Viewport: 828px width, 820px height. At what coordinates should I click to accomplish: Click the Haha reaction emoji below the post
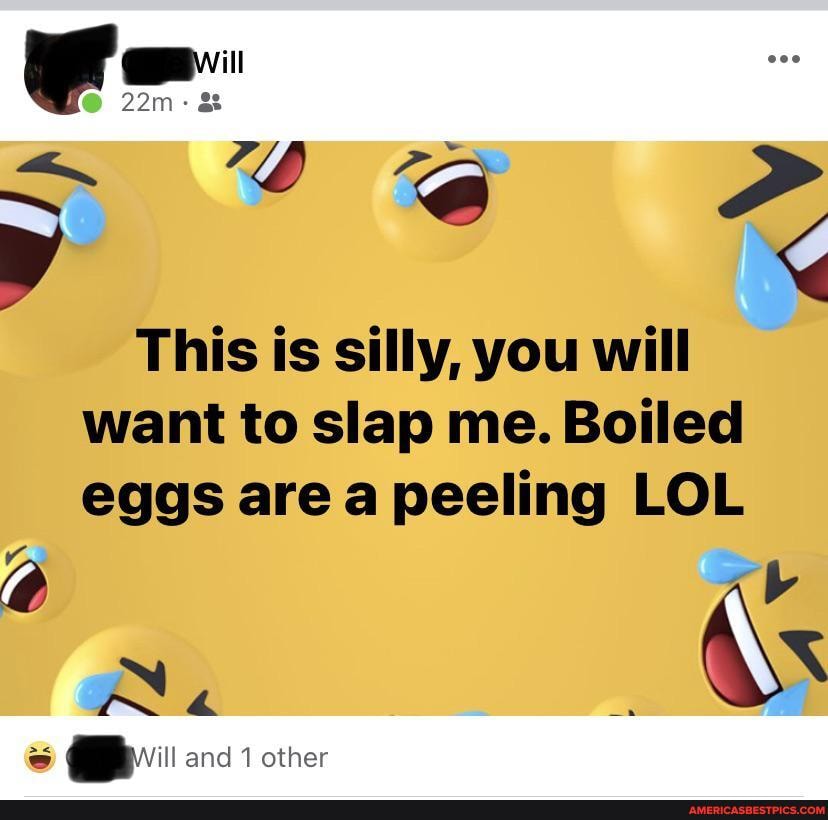pos(40,757)
